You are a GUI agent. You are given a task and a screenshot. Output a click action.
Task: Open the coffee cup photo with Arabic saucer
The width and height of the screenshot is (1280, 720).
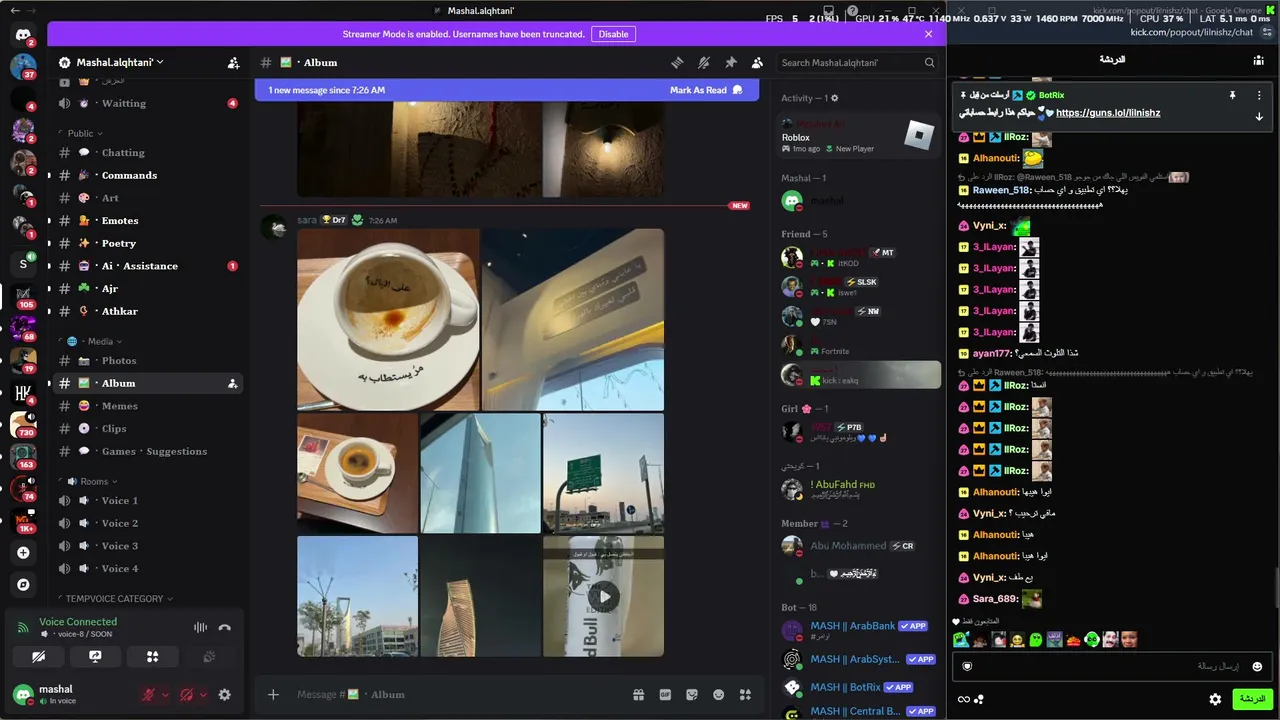388,320
